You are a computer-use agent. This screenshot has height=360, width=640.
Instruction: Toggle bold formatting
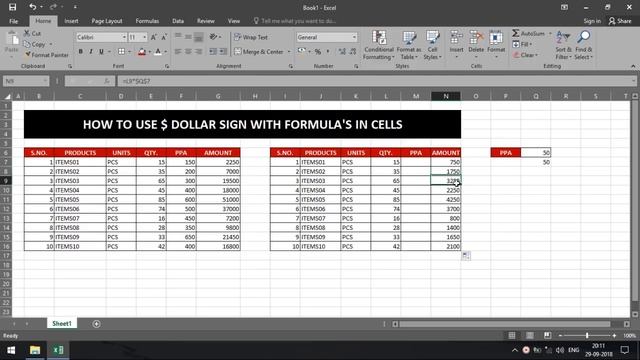pyautogui.click(x=80, y=52)
